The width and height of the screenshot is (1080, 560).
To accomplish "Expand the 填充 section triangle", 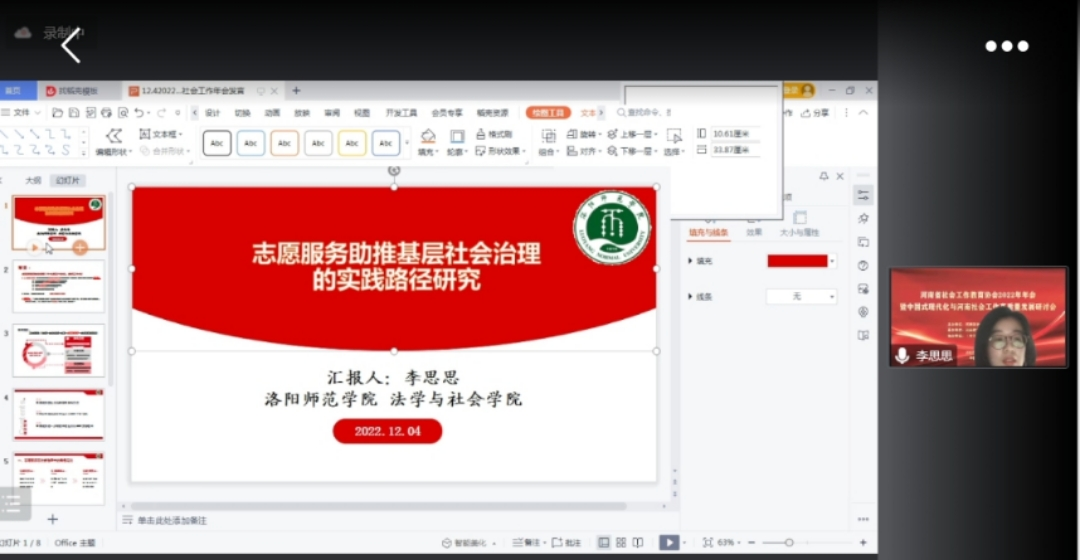I will click(x=690, y=261).
